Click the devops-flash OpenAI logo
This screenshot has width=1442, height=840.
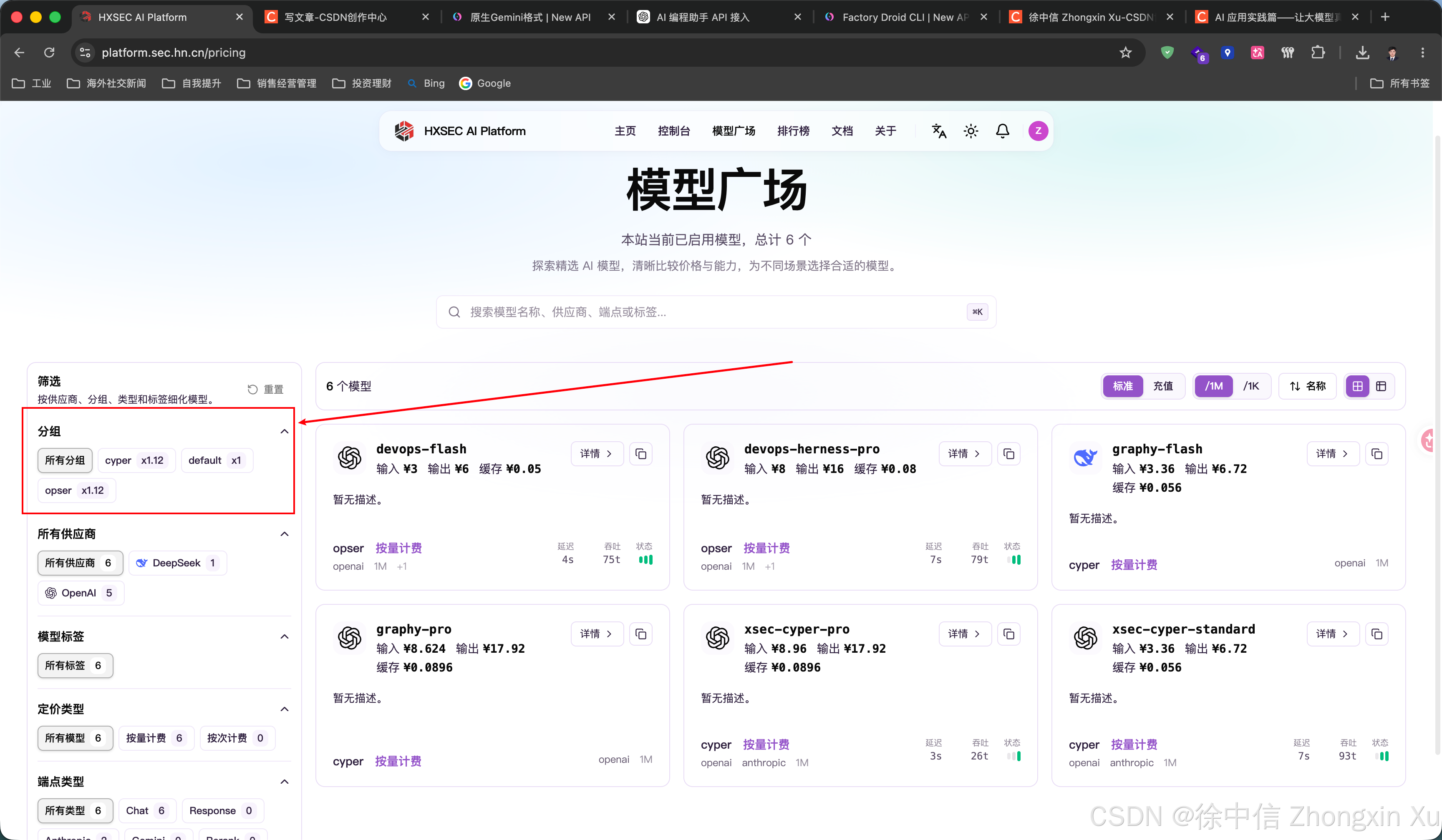(350, 458)
